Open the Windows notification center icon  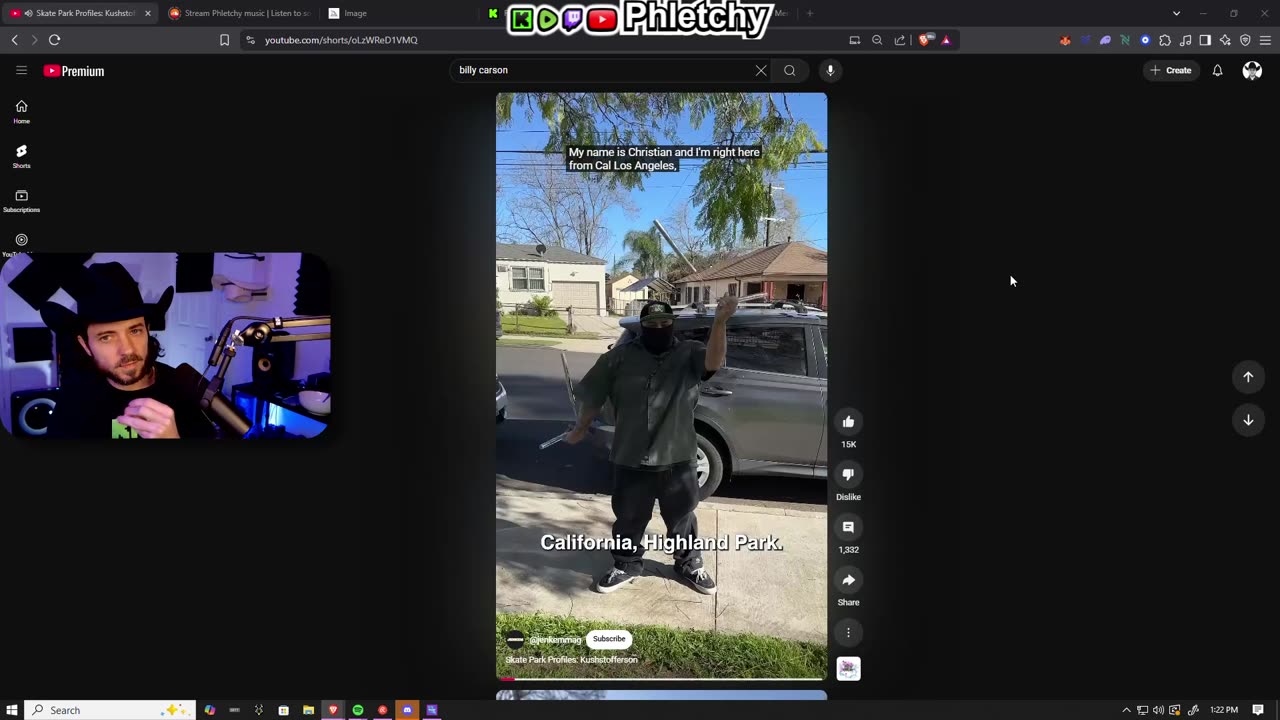pyautogui.click(x=1258, y=710)
